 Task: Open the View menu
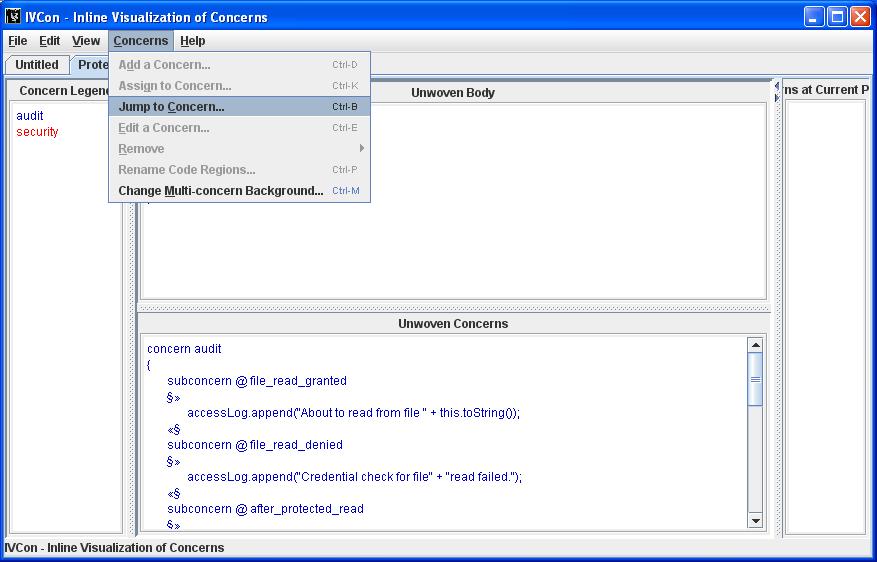[86, 41]
